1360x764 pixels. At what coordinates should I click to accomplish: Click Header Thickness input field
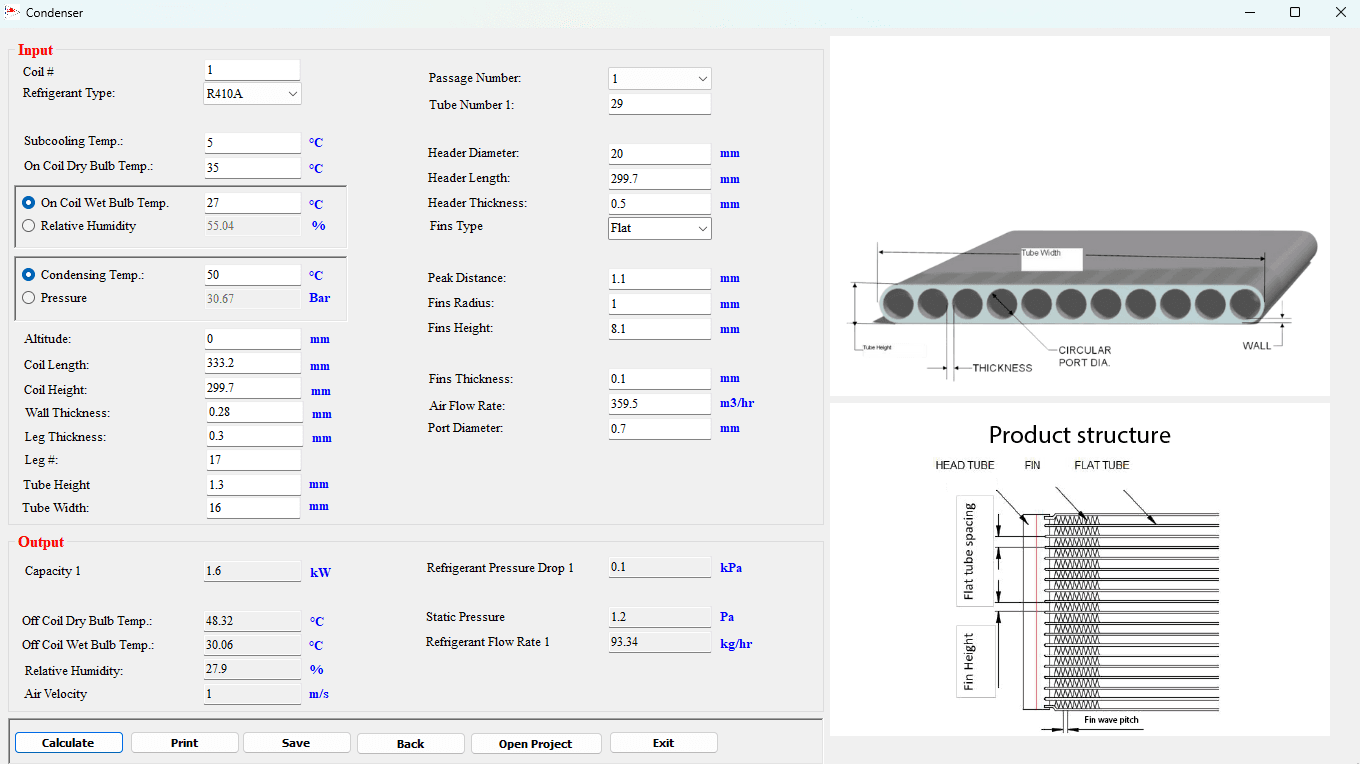[659, 204]
